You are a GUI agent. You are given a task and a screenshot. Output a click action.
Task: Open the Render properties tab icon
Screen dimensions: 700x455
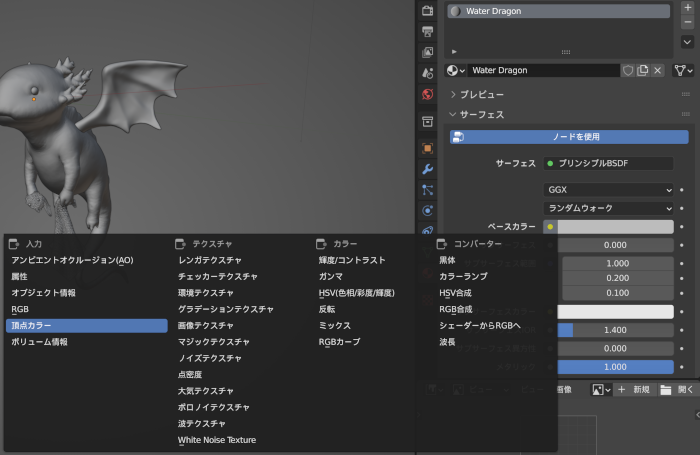pos(428,11)
